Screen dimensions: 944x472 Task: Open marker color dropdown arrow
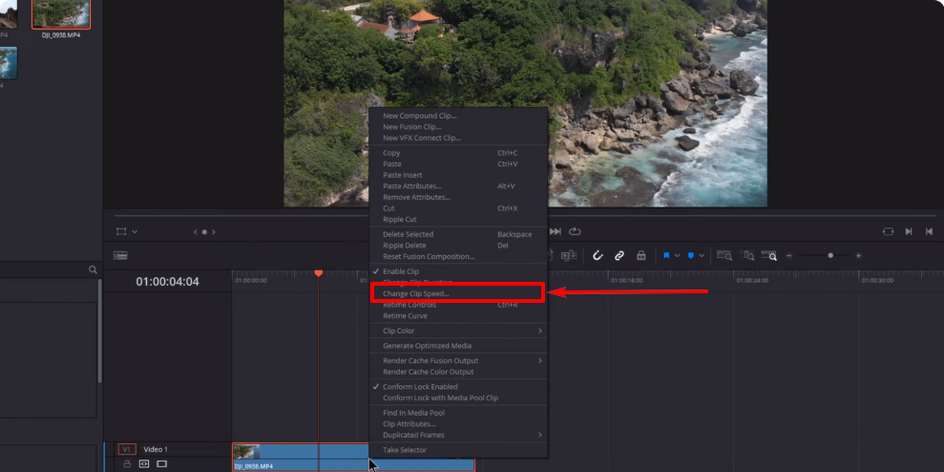pyautogui.click(x=701, y=256)
